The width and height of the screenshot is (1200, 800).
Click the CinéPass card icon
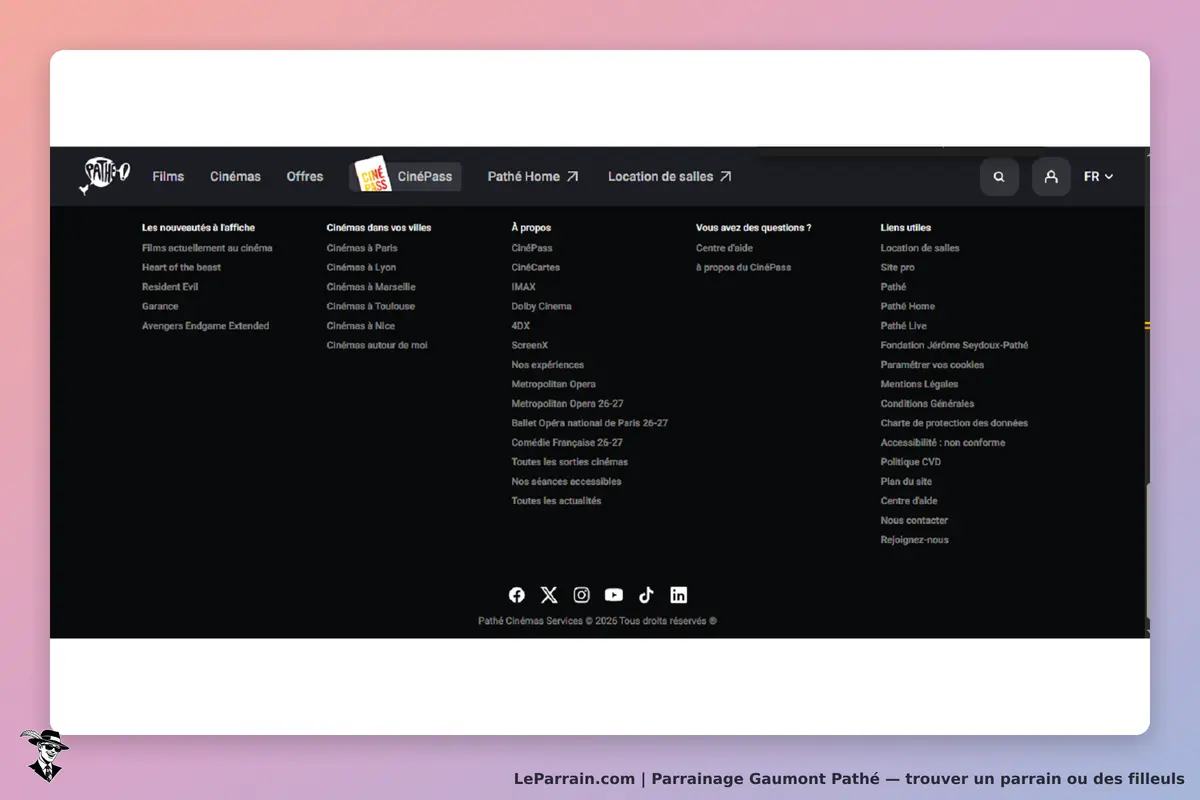(373, 174)
